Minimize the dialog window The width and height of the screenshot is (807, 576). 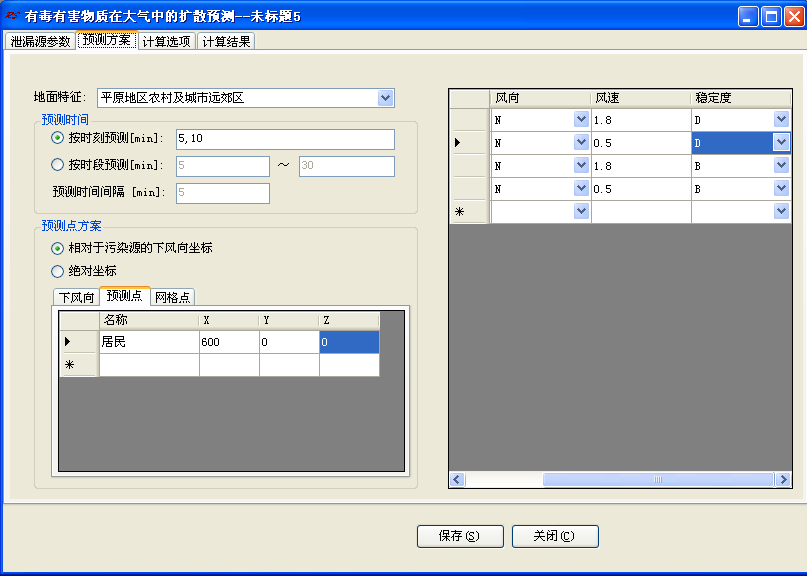pyautogui.click(x=748, y=16)
